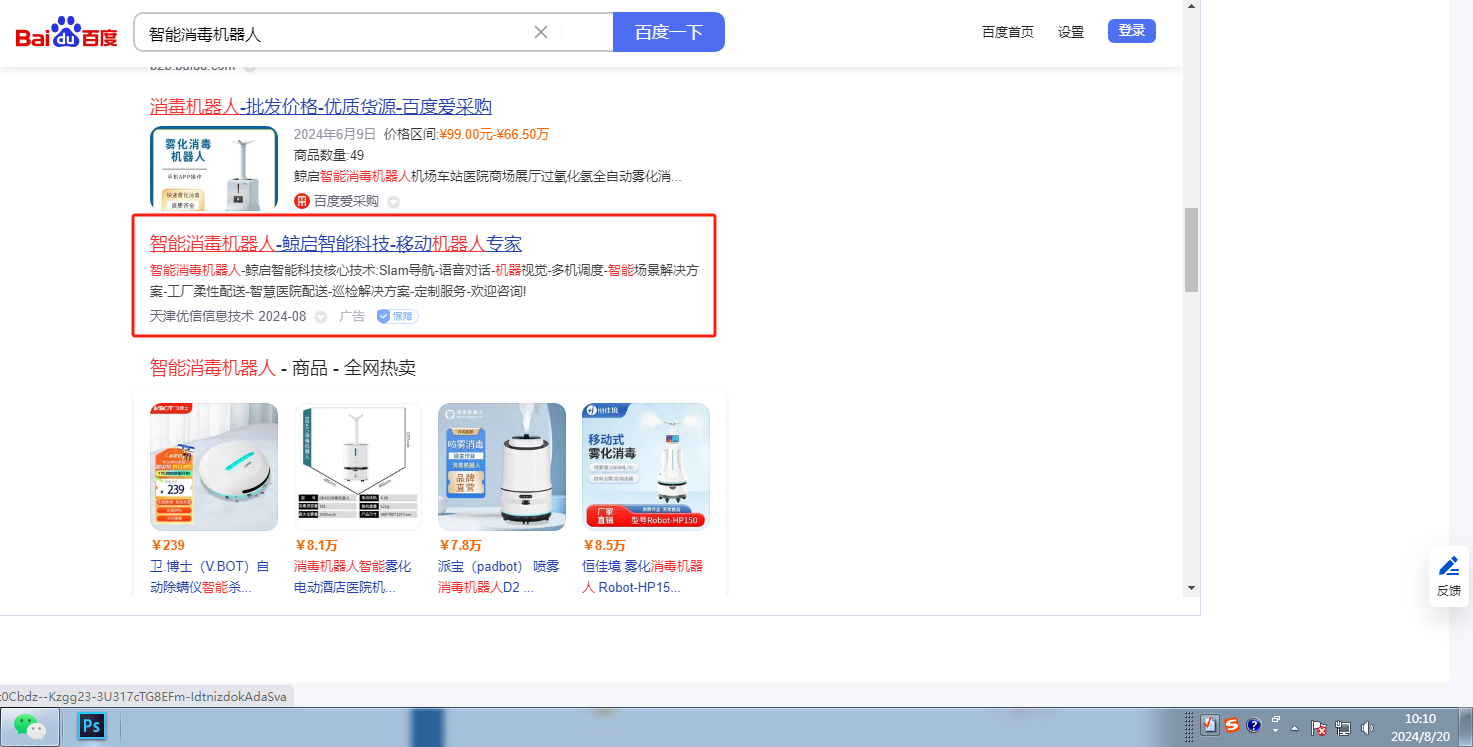Click the ¥7.8万 price label
The height and width of the screenshot is (747, 1473).
point(460,545)
